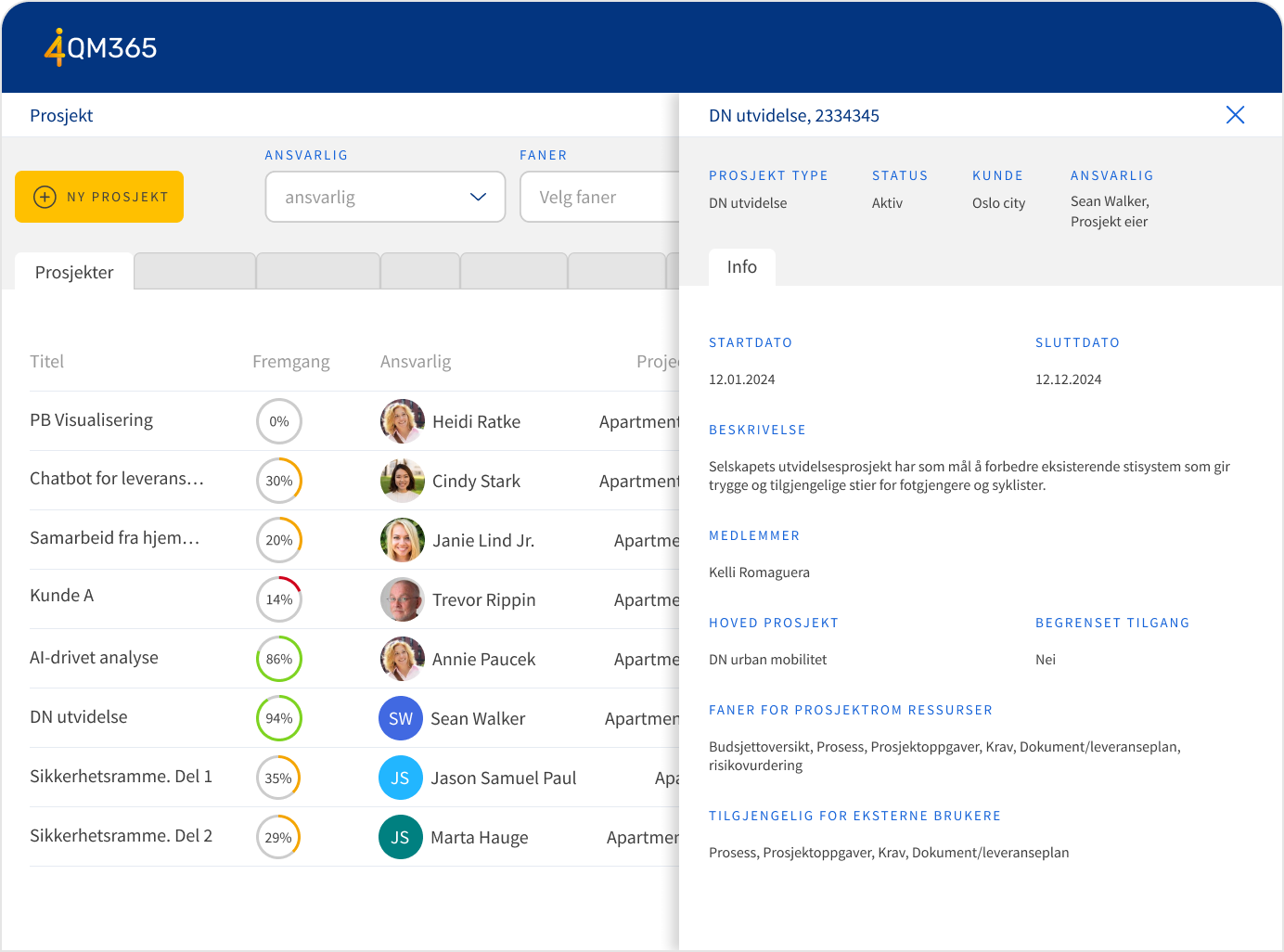Click the Prosjekt breadcrumb heading
The width and height of the screenshot is (1284, 952).
point(61,115)
